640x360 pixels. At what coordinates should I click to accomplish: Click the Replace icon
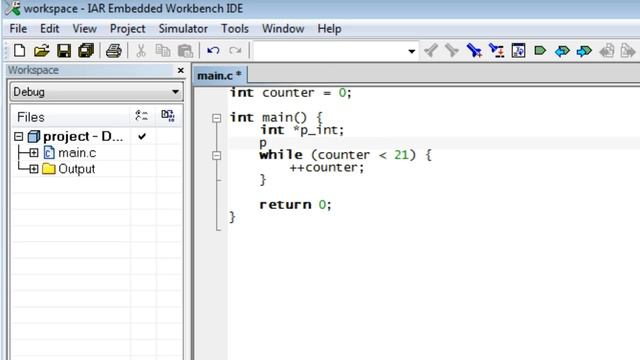[496, 51]
